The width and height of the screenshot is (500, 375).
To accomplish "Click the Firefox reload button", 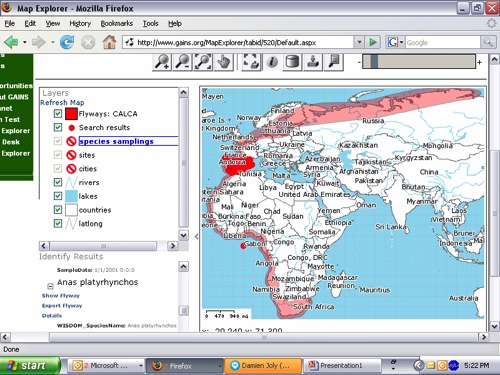I will coord(67,42).
